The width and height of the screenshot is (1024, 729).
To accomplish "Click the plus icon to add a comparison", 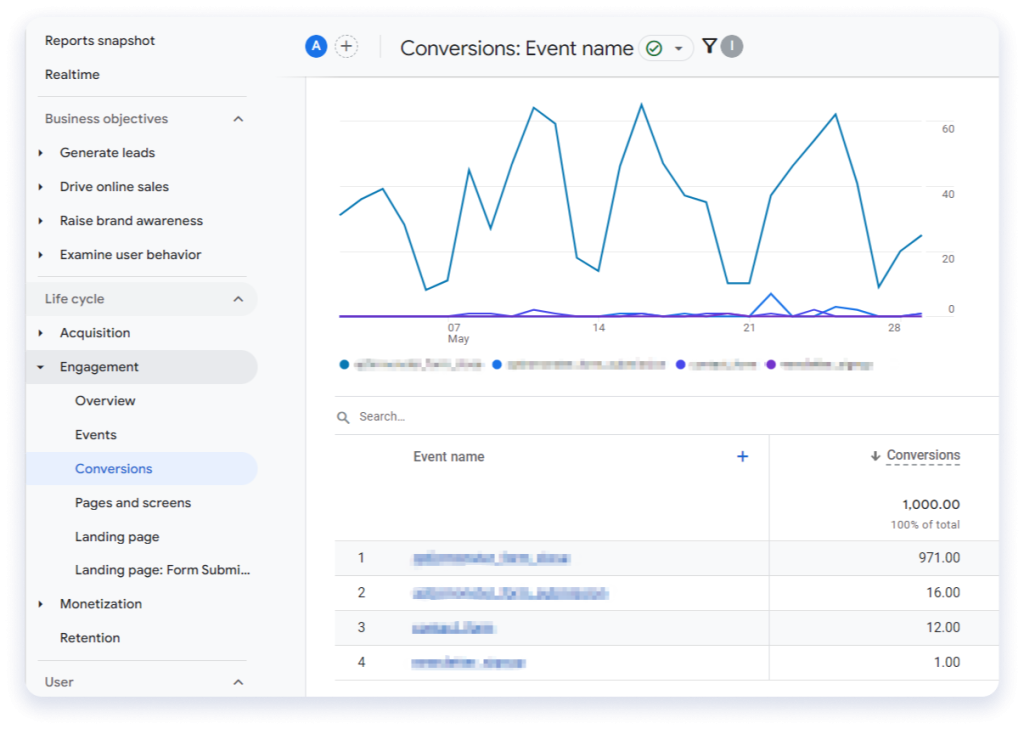I will click(x=346, y=46).
